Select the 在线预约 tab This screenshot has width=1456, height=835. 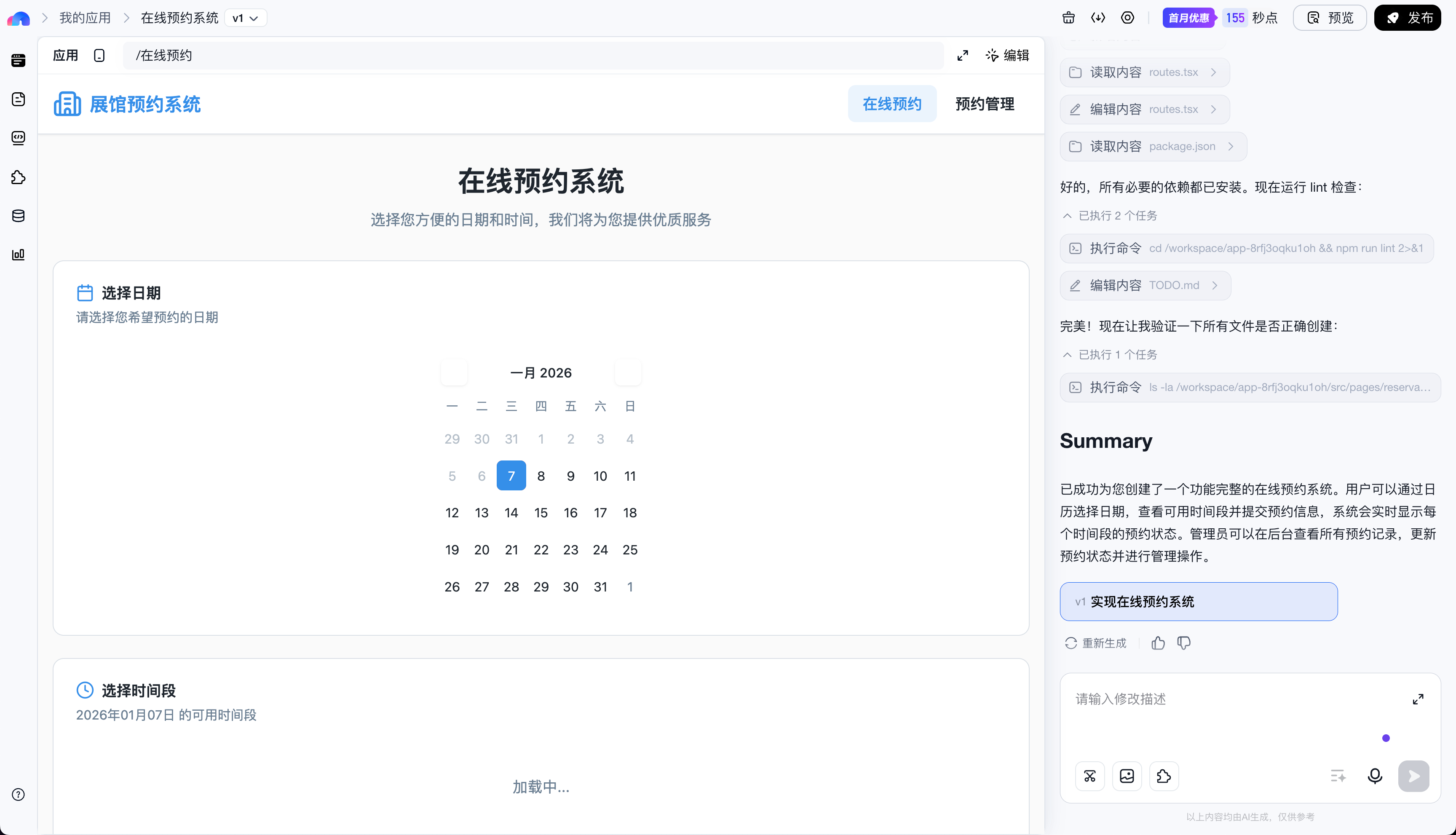click(x=892, y=104)
